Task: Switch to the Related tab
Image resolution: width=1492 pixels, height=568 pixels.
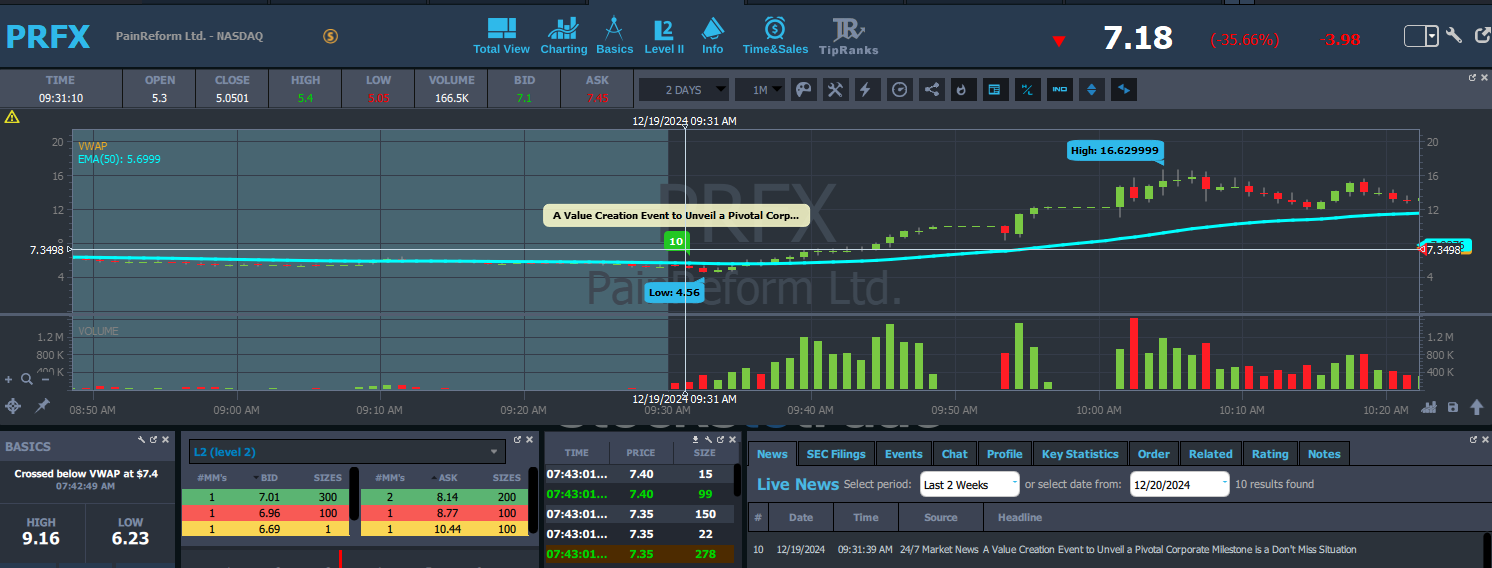Action: [x=1211, y=454]
